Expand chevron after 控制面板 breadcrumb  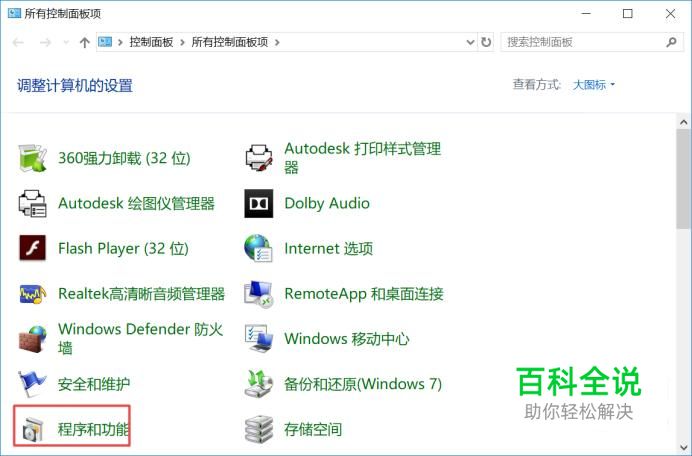click(182, 42)
